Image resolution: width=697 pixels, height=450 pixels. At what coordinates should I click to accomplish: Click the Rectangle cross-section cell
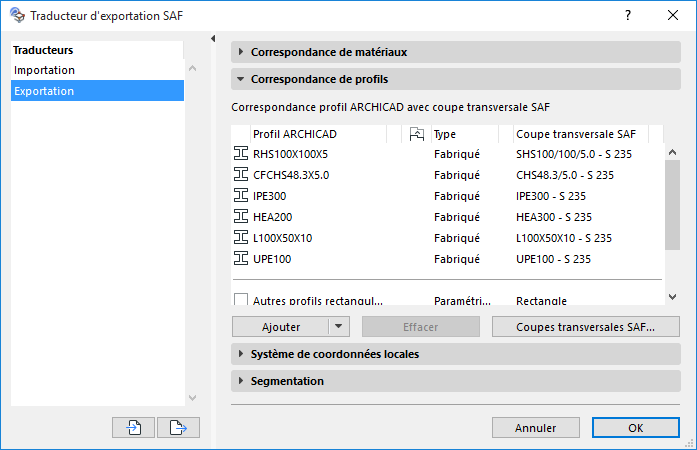pyautogui.click(x=541, y=301)
